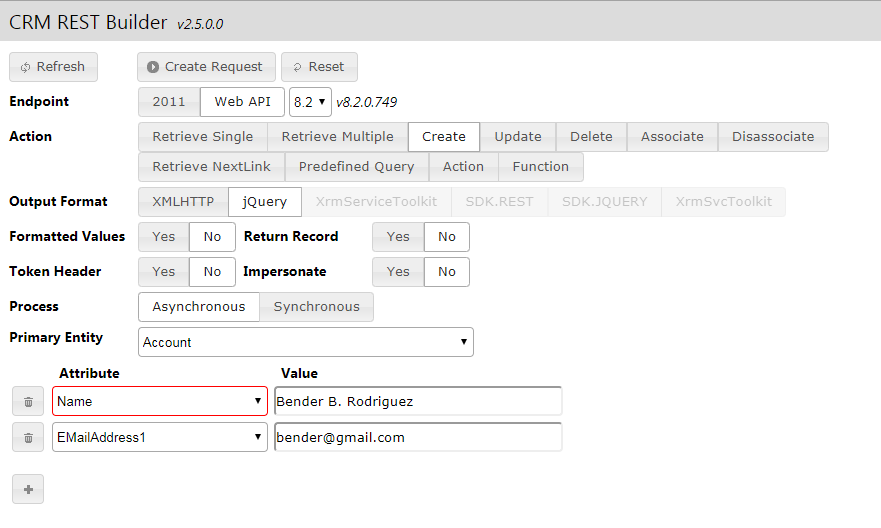Open the 8.2 version dropdown
The image size is (881, 528).
(x=310, y=102)
